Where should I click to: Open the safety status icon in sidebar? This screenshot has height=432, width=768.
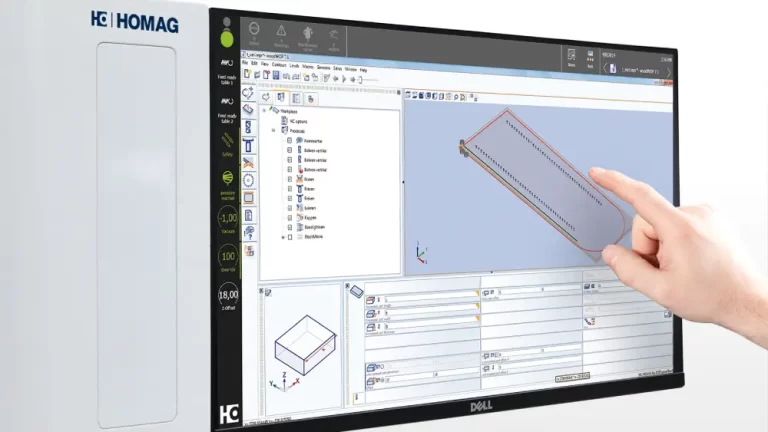pyautogui.click(x=227, y=141)
